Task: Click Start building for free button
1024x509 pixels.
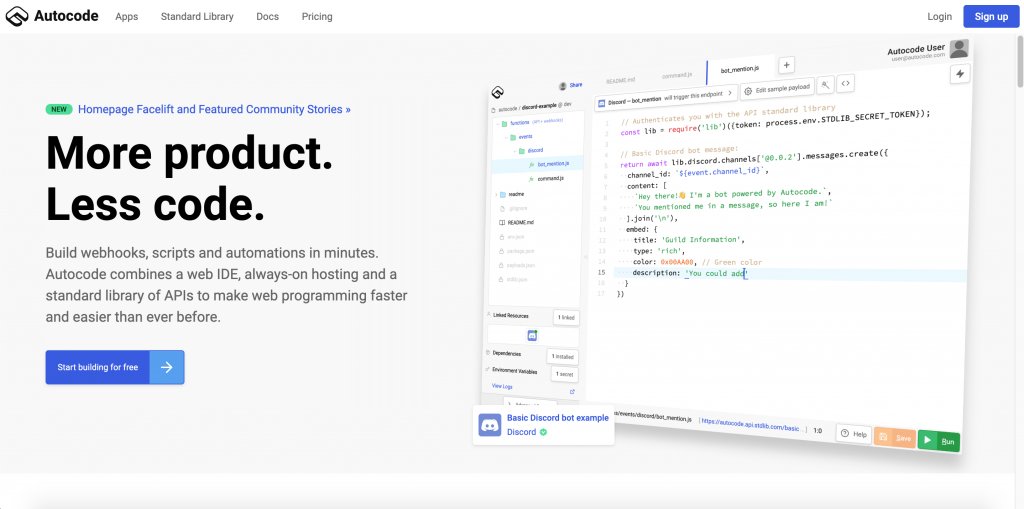Action: click(x=115, y=367)
